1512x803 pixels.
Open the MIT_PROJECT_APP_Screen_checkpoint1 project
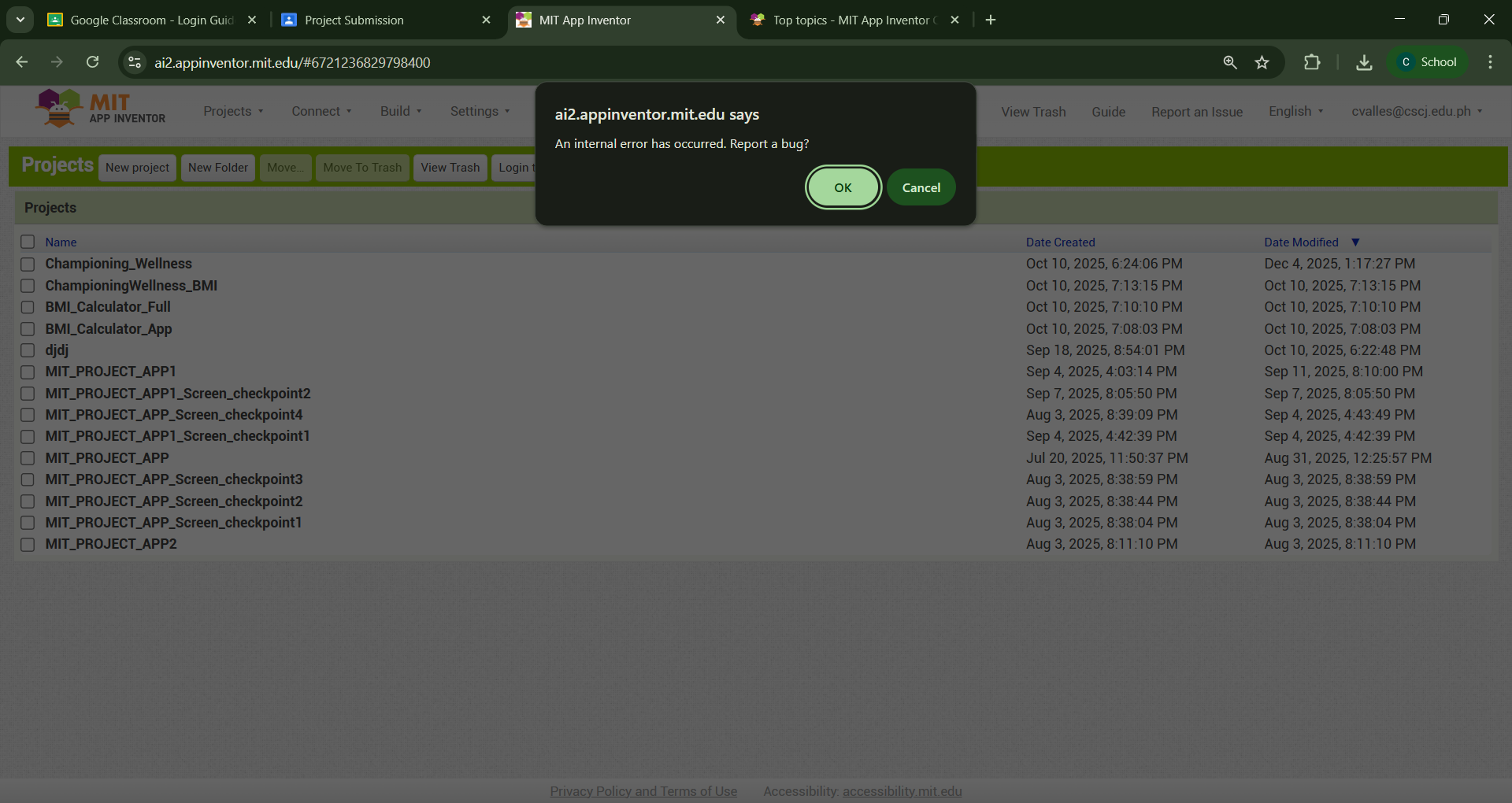coord(173,523)
